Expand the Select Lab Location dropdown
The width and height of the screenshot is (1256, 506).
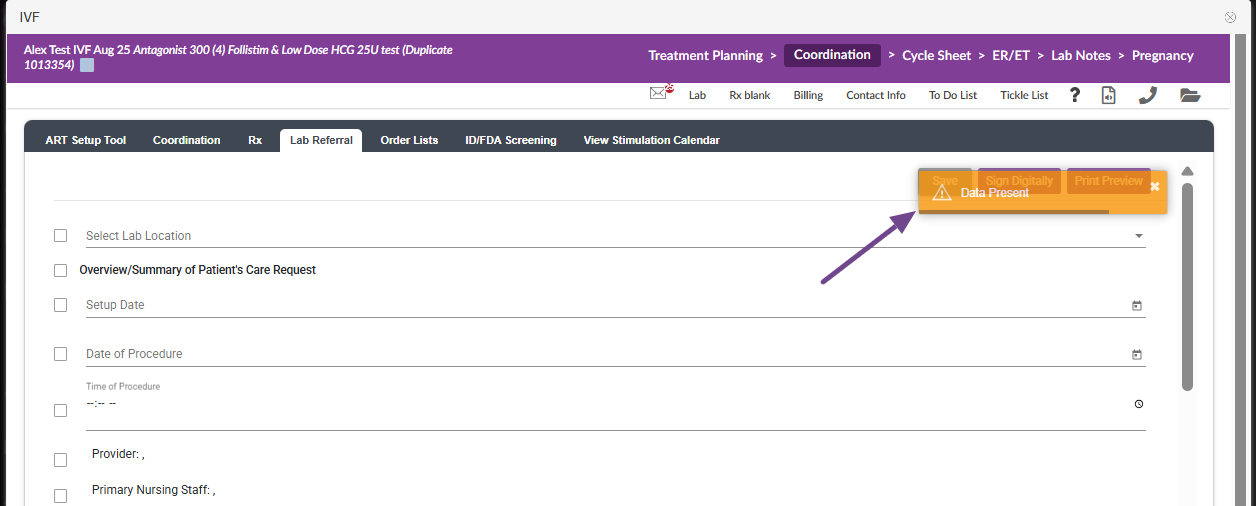pos(1138,237)
